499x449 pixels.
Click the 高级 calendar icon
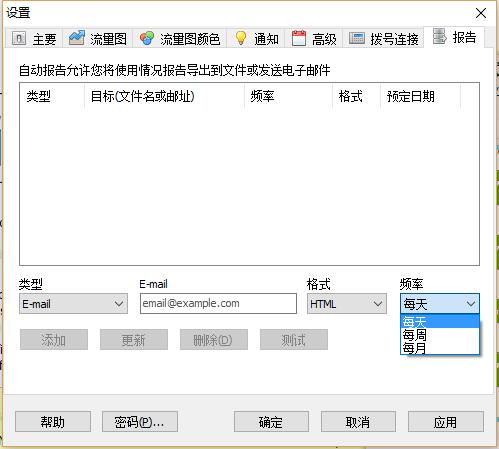tap(299, 38)
